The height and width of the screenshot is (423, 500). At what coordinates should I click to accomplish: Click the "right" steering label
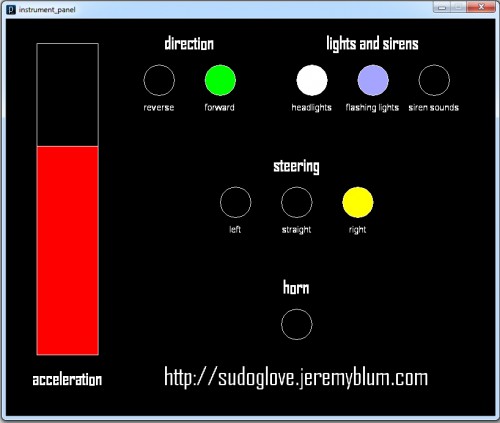coord(357,230)
